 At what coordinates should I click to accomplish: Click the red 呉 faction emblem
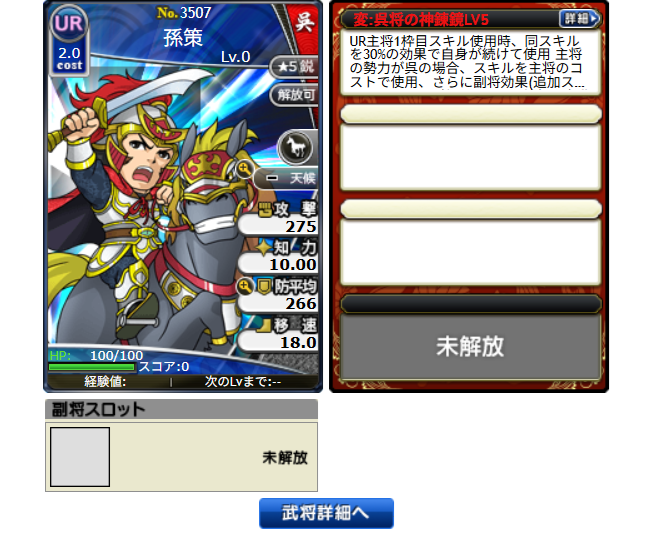point(304,22)
